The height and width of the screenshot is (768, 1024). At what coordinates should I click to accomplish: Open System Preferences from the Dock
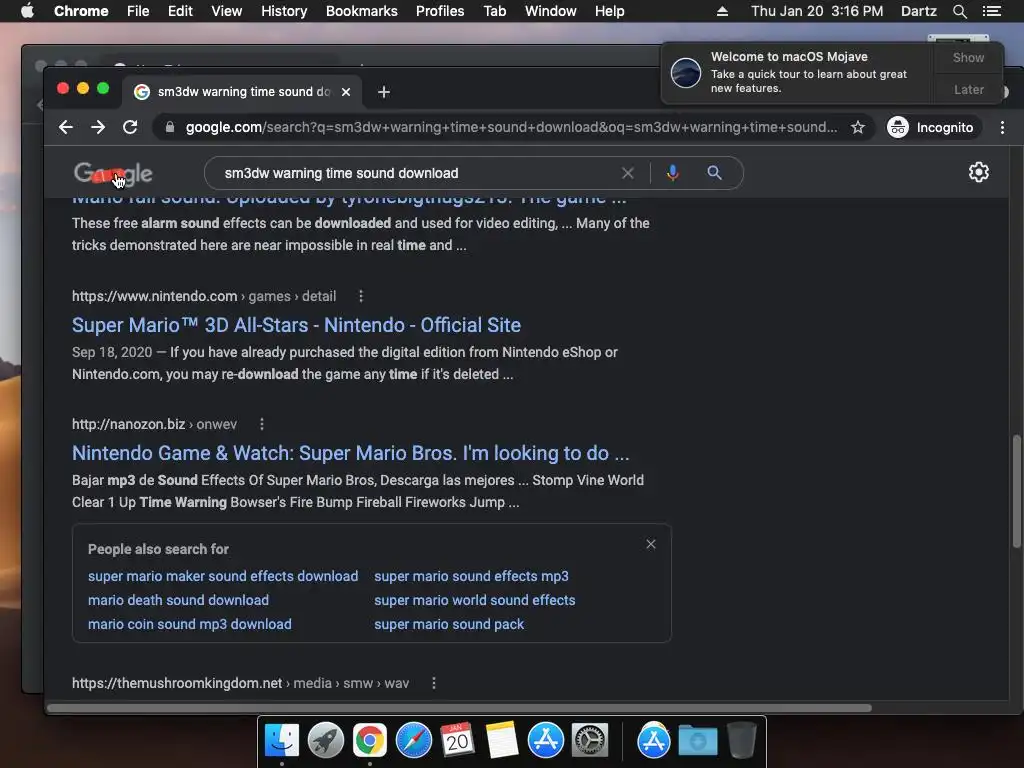coord(590,741)
